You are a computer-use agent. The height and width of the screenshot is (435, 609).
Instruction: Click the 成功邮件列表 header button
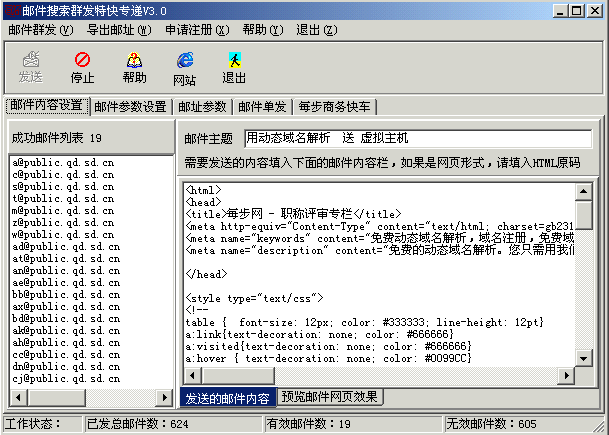pos(90,138)
